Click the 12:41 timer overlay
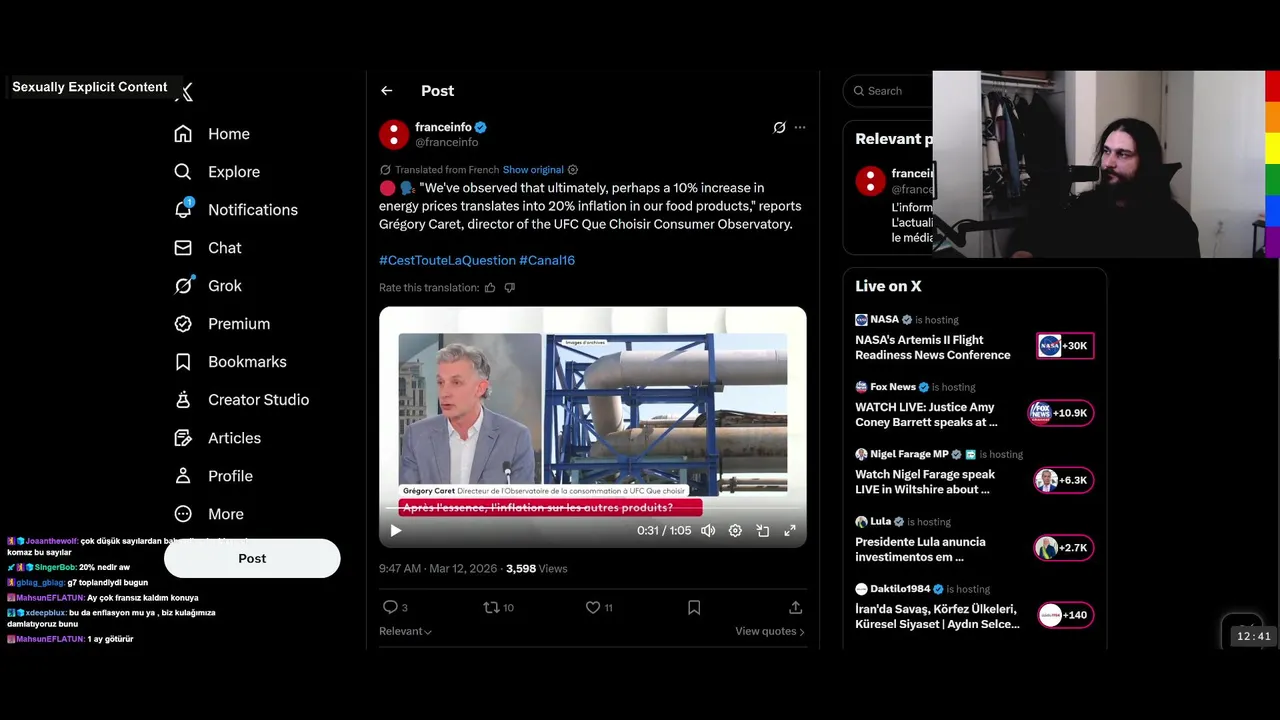This screenshot has height=720, width=1280. 1253,636
